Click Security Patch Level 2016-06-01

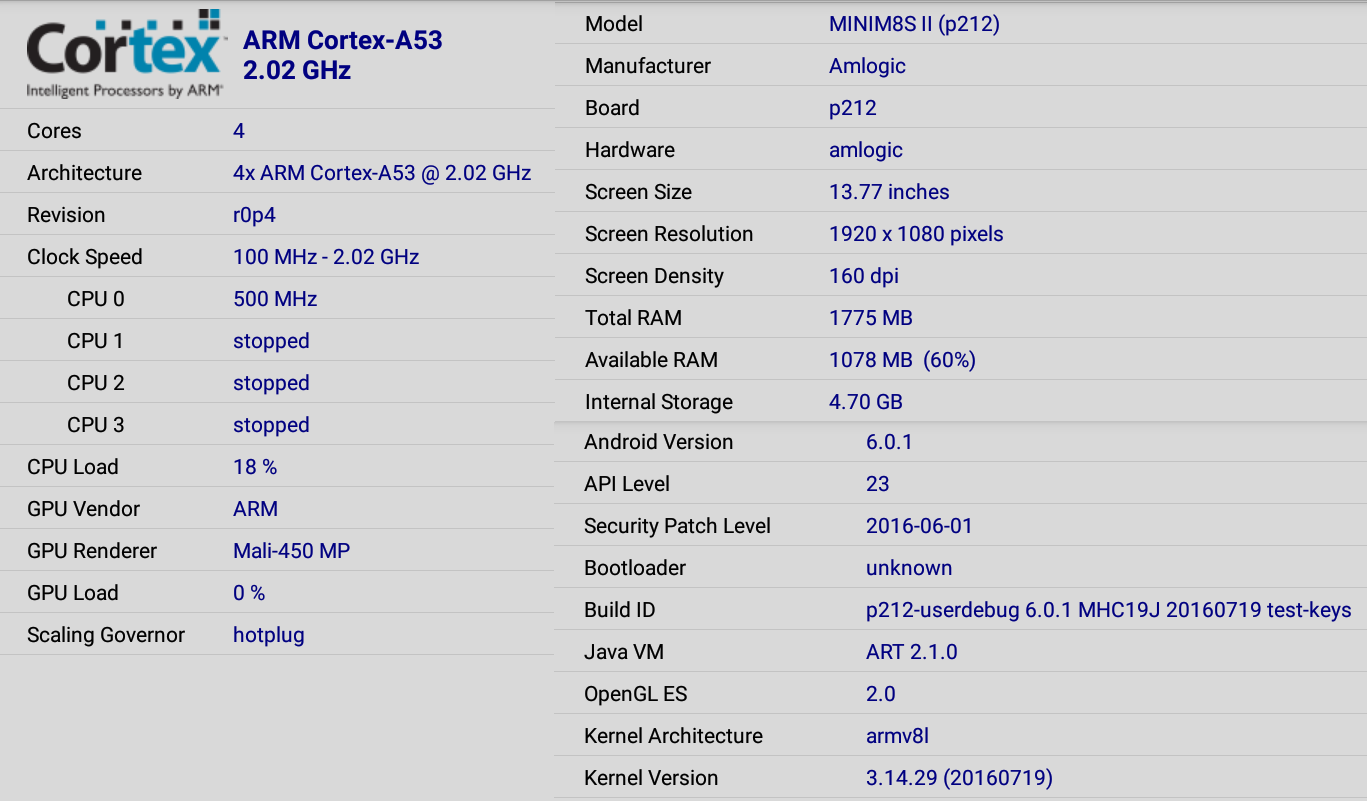click(x=919, y=526)
